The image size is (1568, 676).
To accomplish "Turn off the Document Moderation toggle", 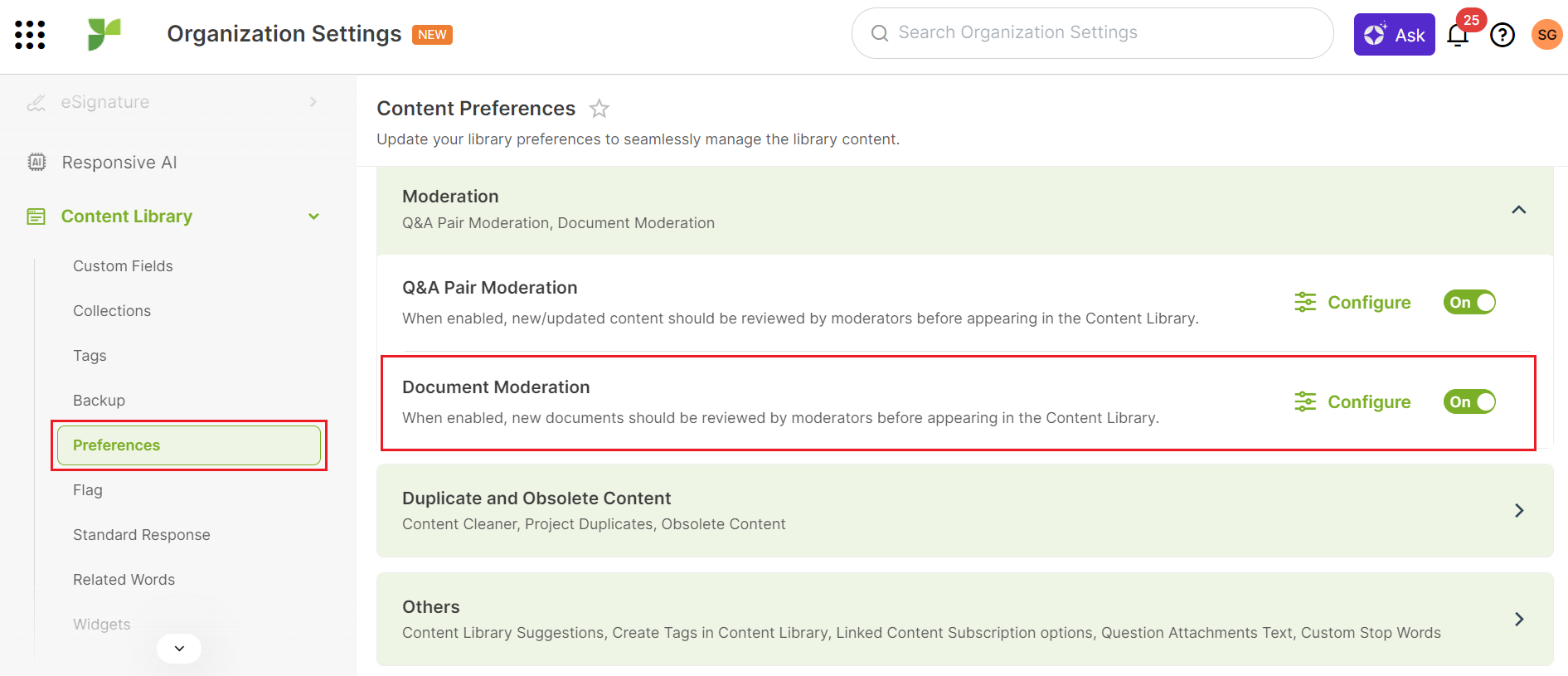I will pos(1469,401).
